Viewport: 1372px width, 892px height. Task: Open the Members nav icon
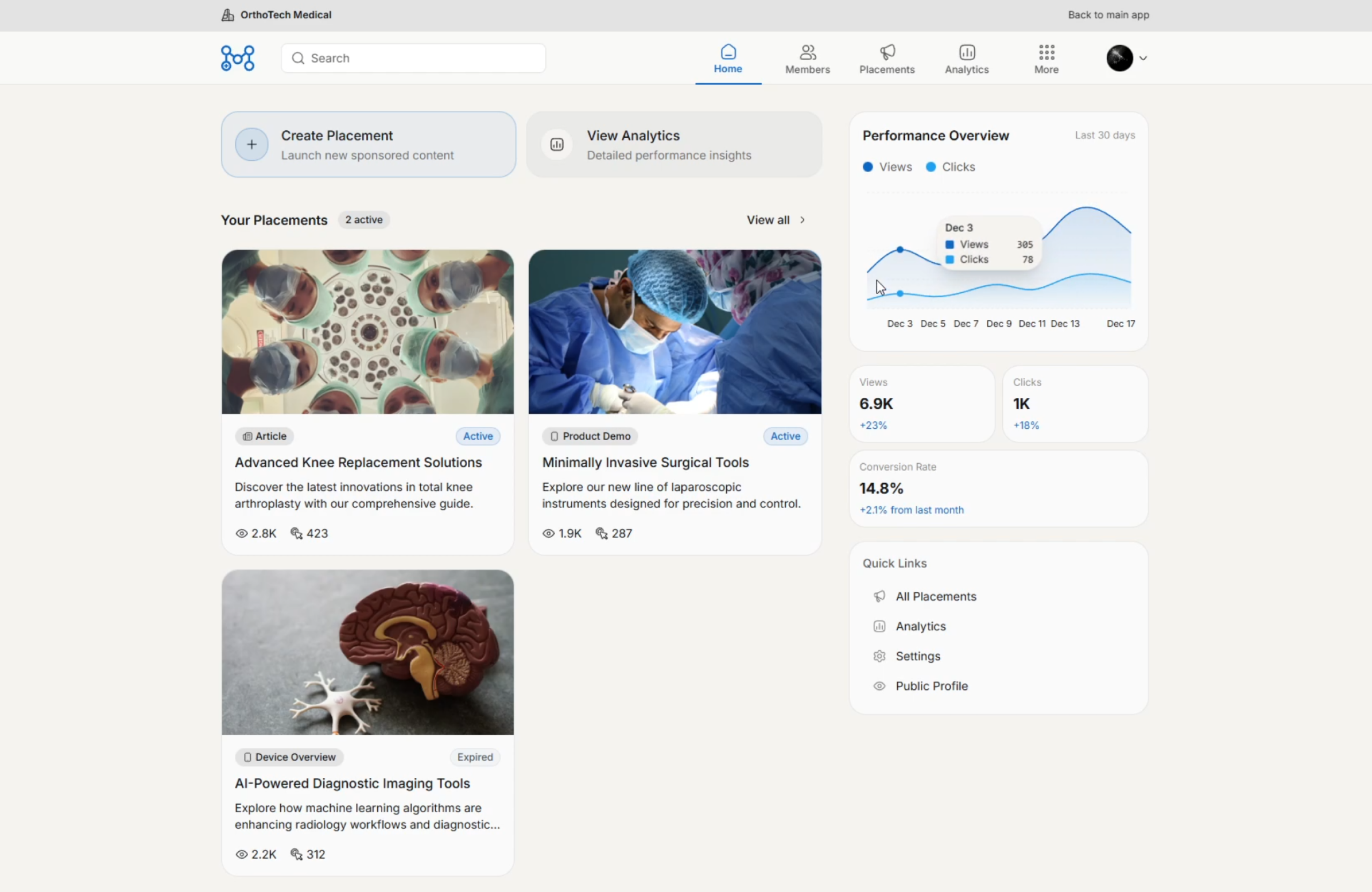807,53
